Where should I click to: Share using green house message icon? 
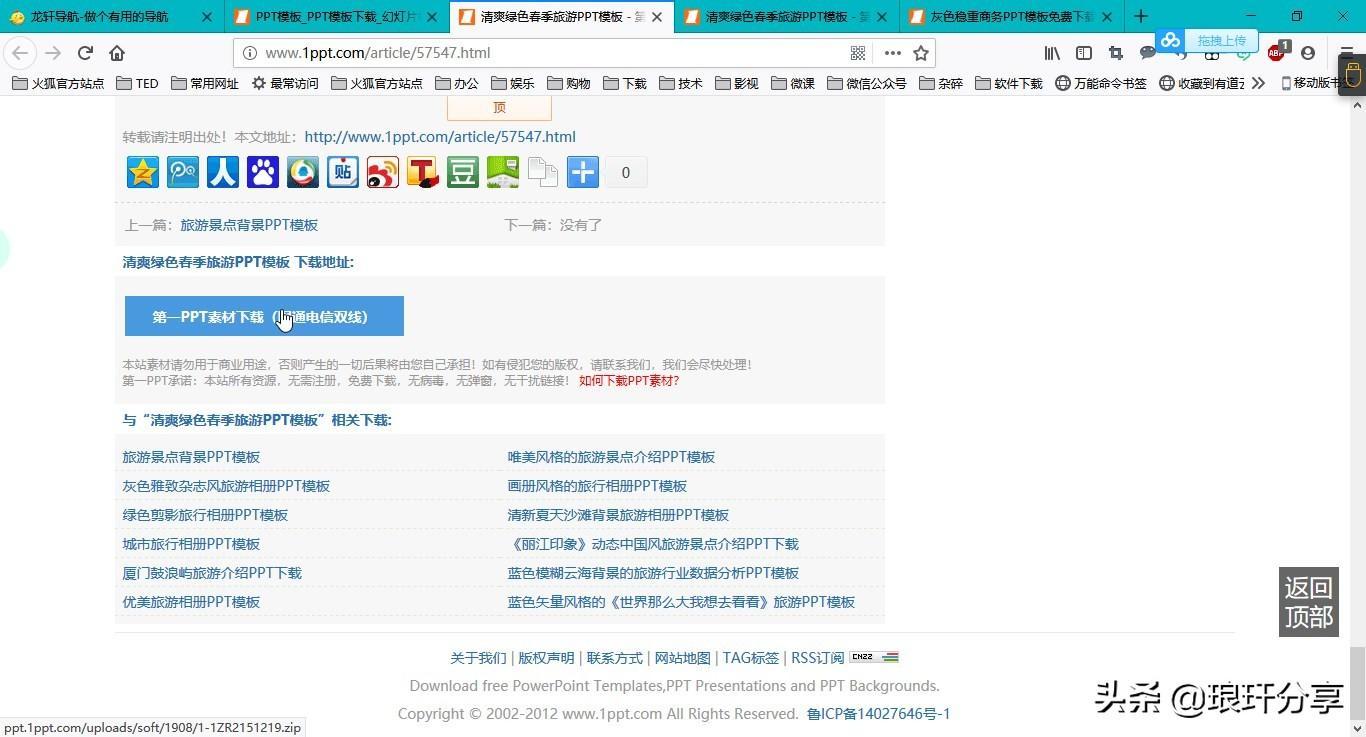tap(503, 172)
